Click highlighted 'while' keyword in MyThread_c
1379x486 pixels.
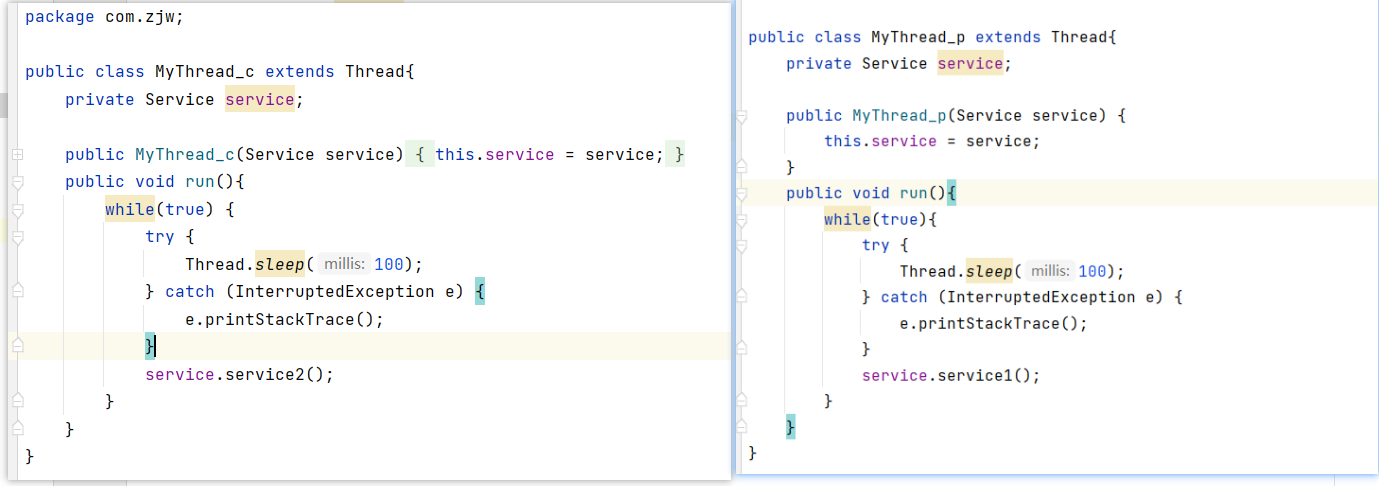tap(130, 209)
